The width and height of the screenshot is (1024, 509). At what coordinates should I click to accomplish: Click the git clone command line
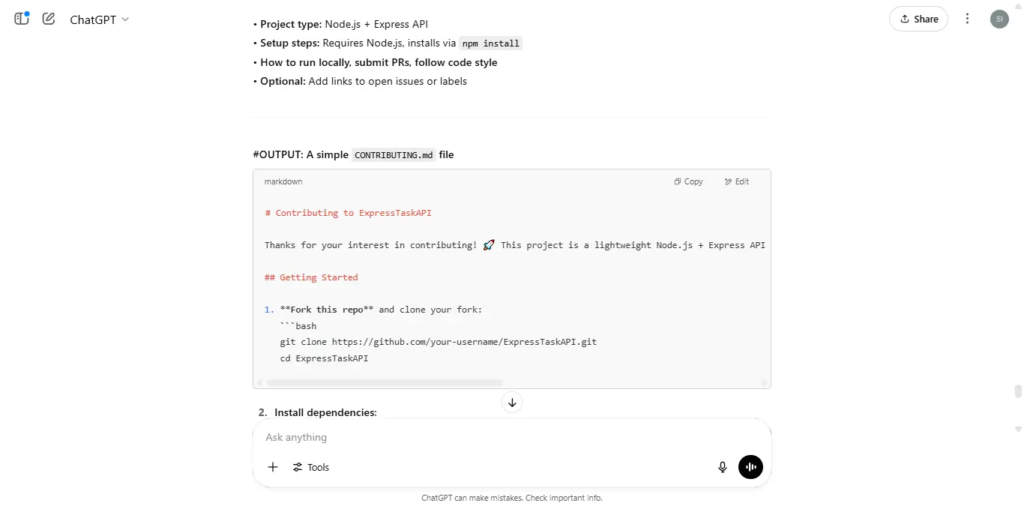point(438,342)
